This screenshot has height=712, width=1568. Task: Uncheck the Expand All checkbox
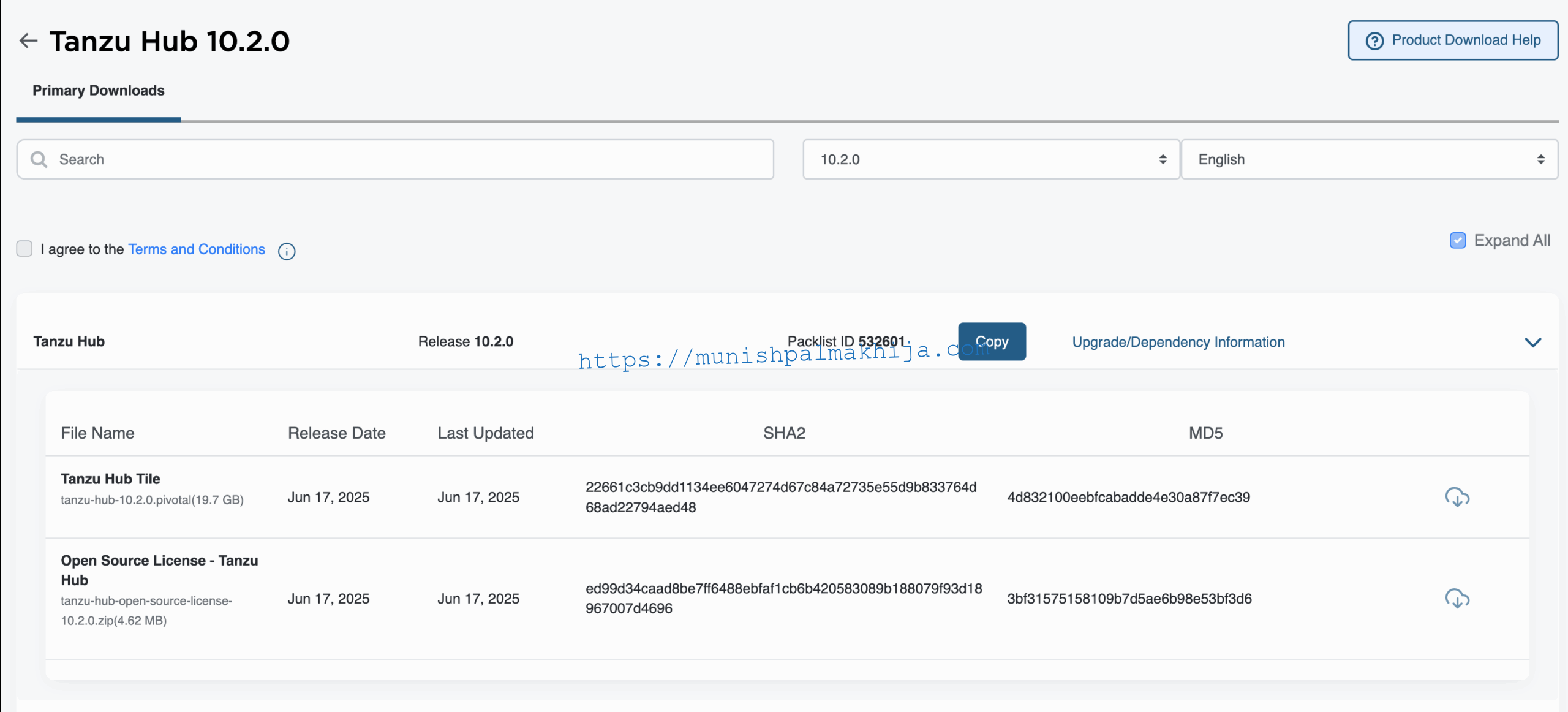1458,240
